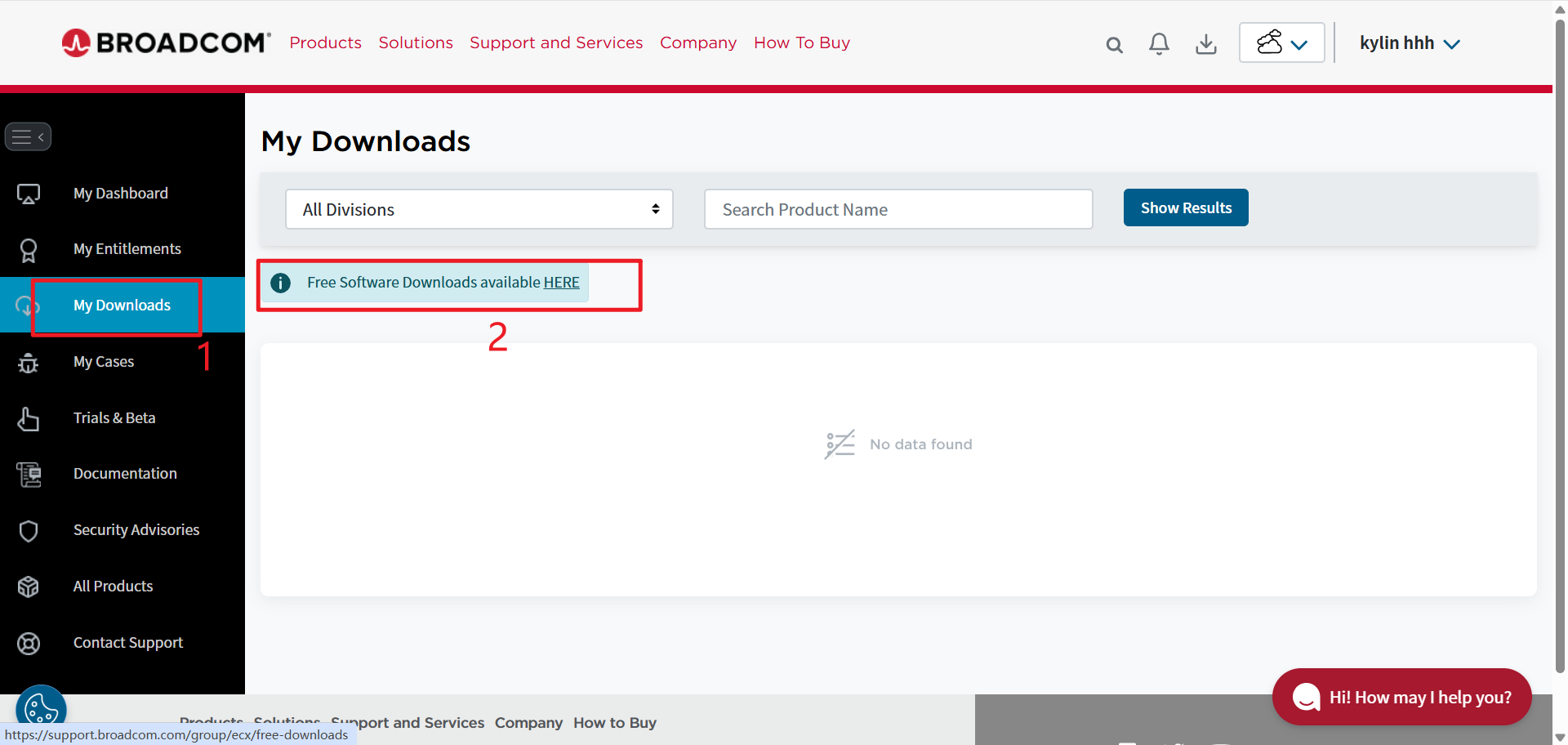The image size is (1568, 745).
Task: Open Documentation in sidebar
Action: click(125, 474)
